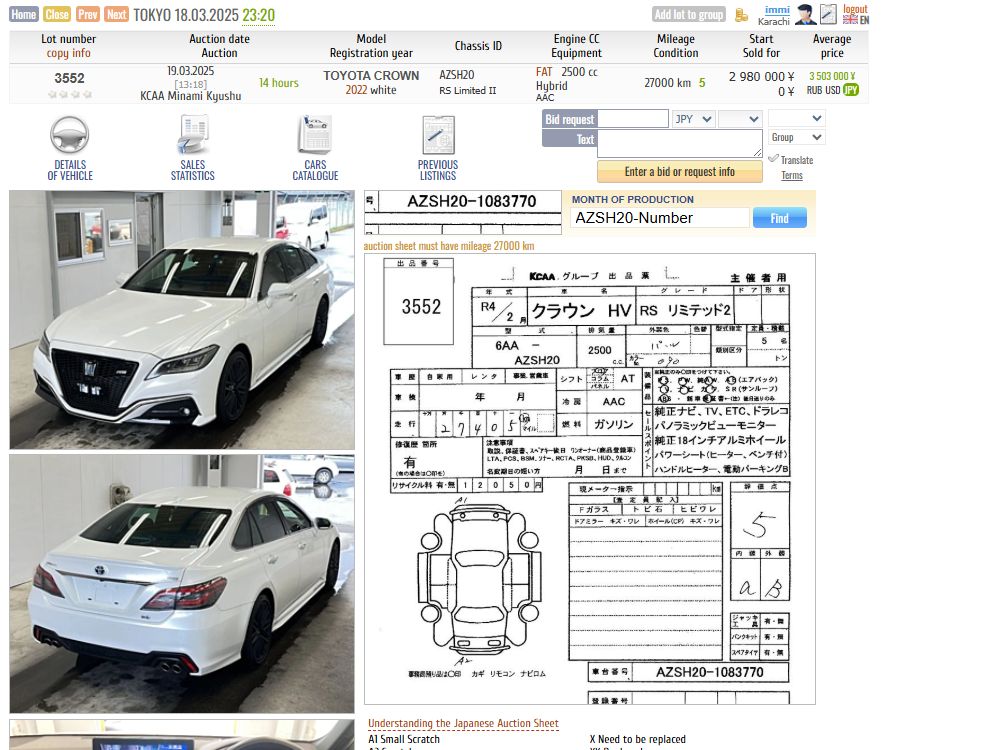Focus the Bid request input field
Image resolution: width=1000 pixels, height=750 pixels.
point(633,119)
